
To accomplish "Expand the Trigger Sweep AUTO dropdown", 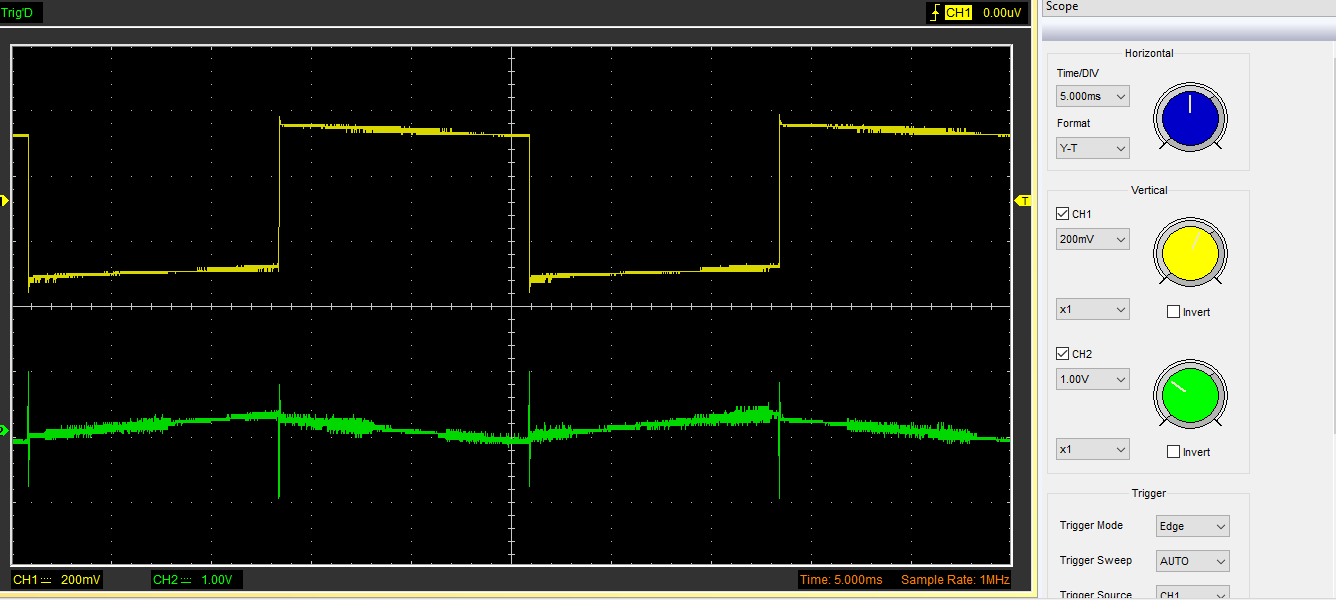I will [x=1192, y=561].
